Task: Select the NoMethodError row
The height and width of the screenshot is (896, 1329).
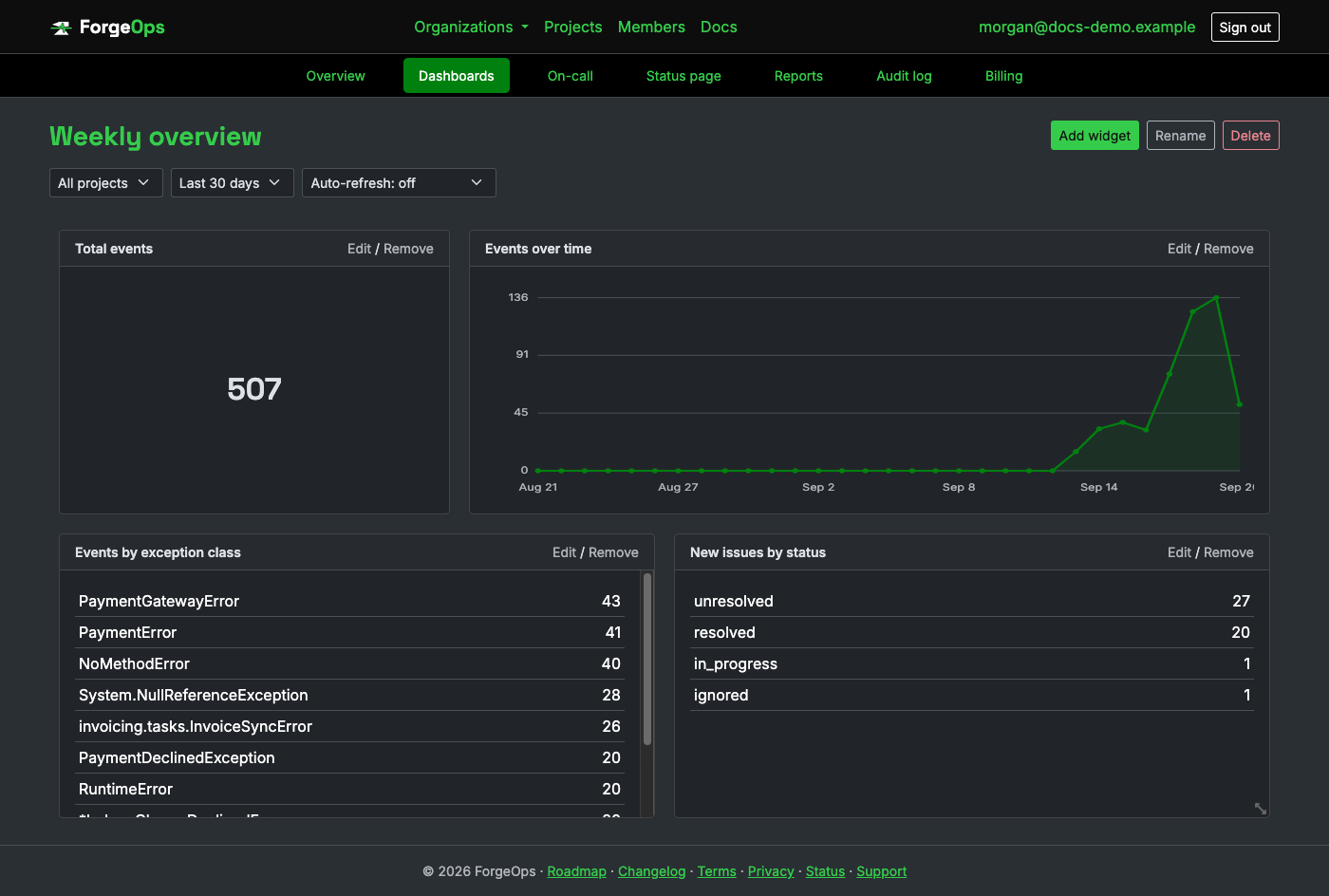Action: coord(349,663)
